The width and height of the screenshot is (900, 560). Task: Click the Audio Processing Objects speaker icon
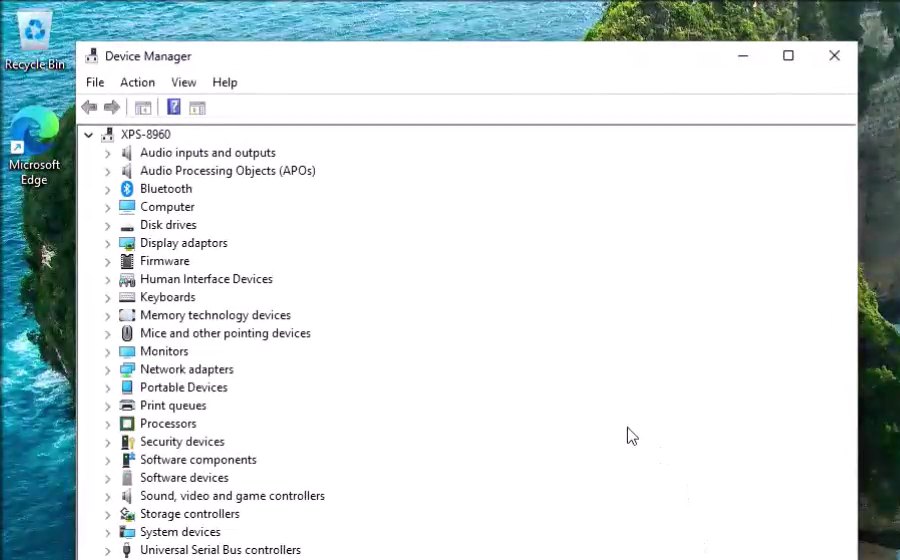coord(127,170)
